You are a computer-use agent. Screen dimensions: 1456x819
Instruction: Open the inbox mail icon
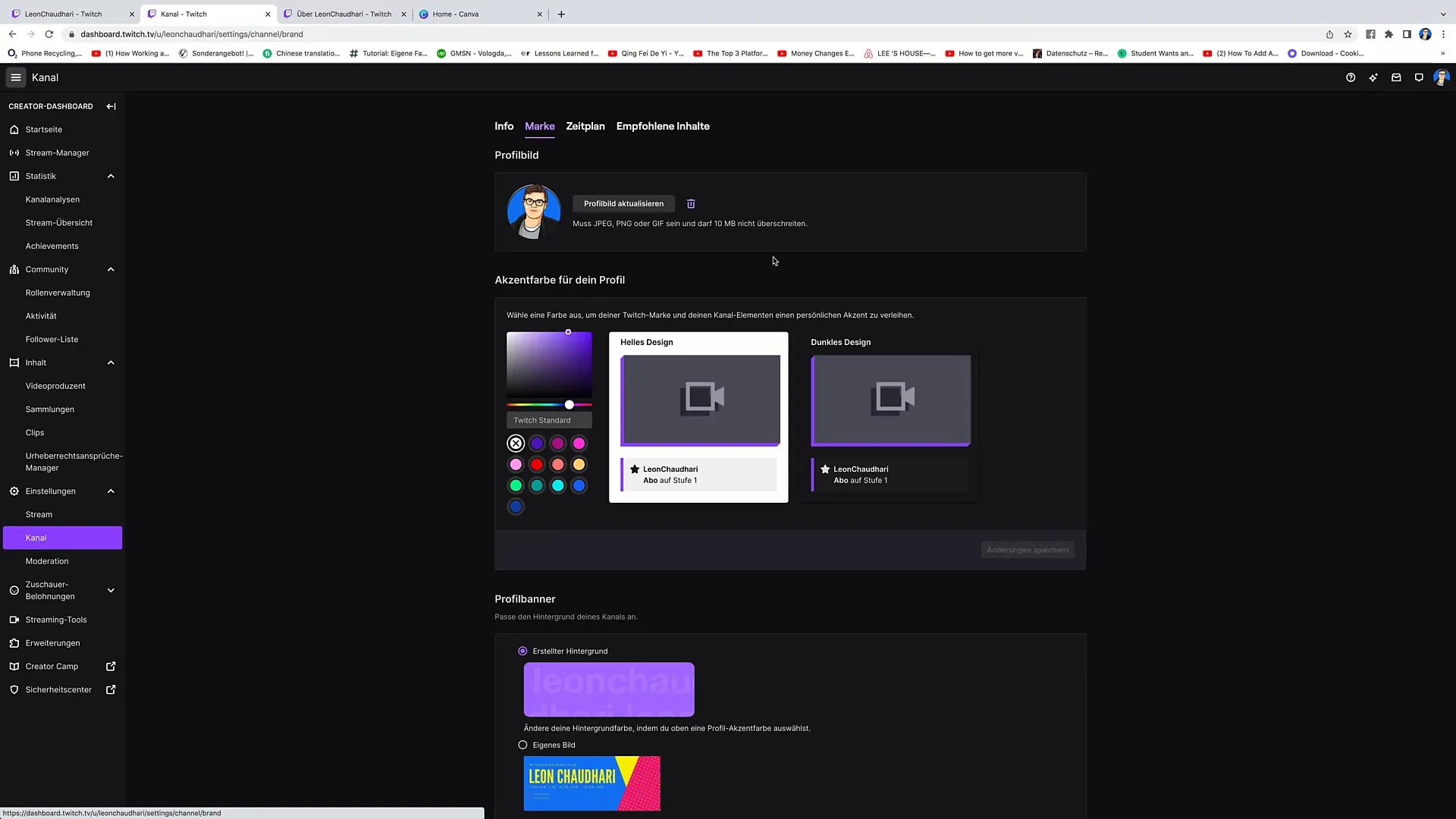[x=1396, y=77]
